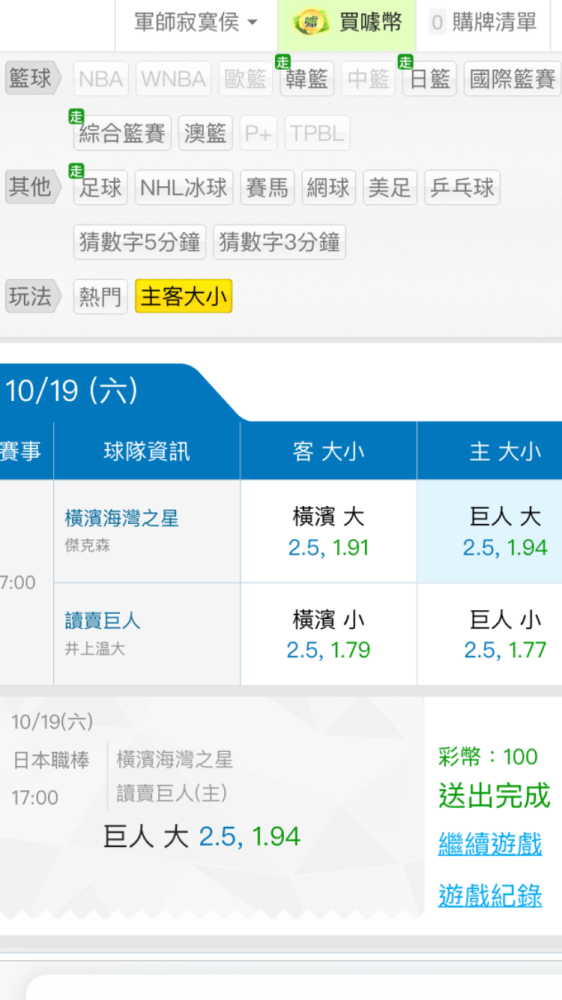Open the 遊戲紀錄 link
562x1000 pixels.
(x=490, y=895)
